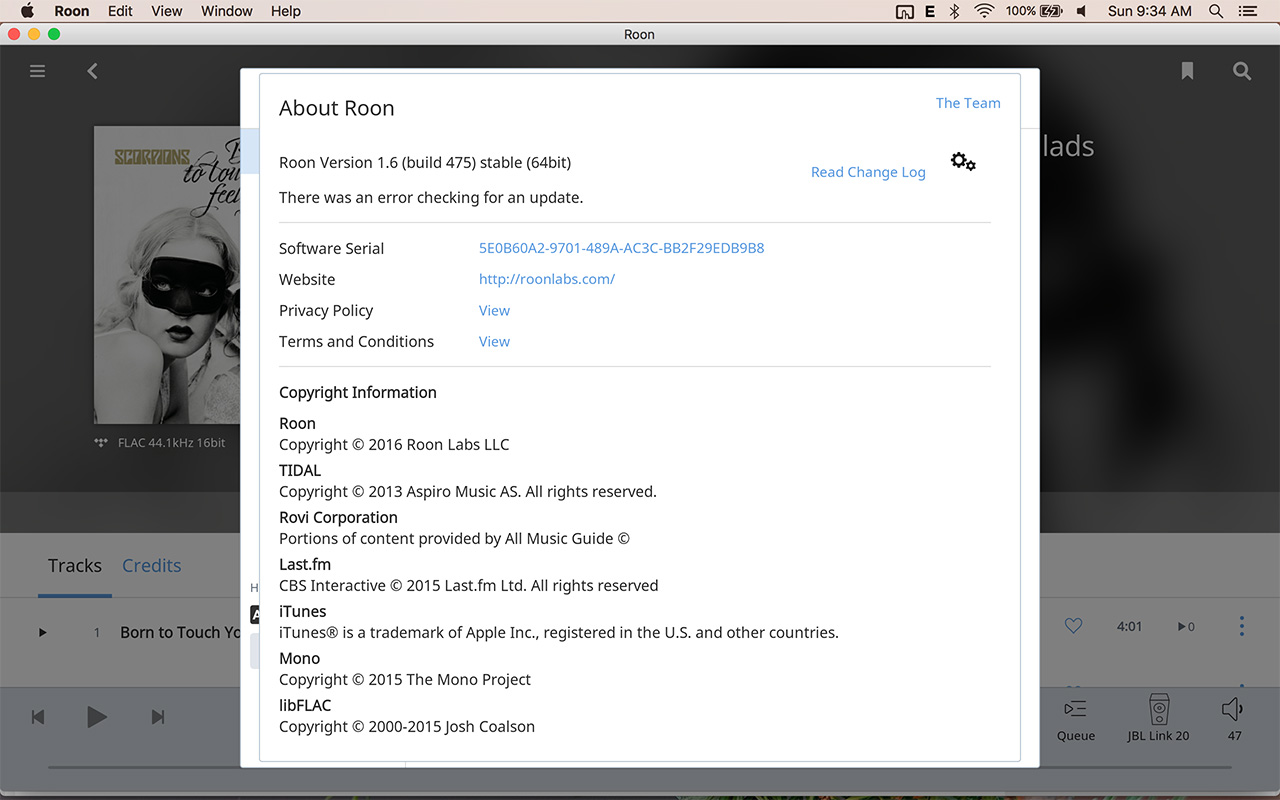The height and width of the screenshot is (800, 1280).
Task: Open the roonlabs.com website link
Action: coord(546,279)
